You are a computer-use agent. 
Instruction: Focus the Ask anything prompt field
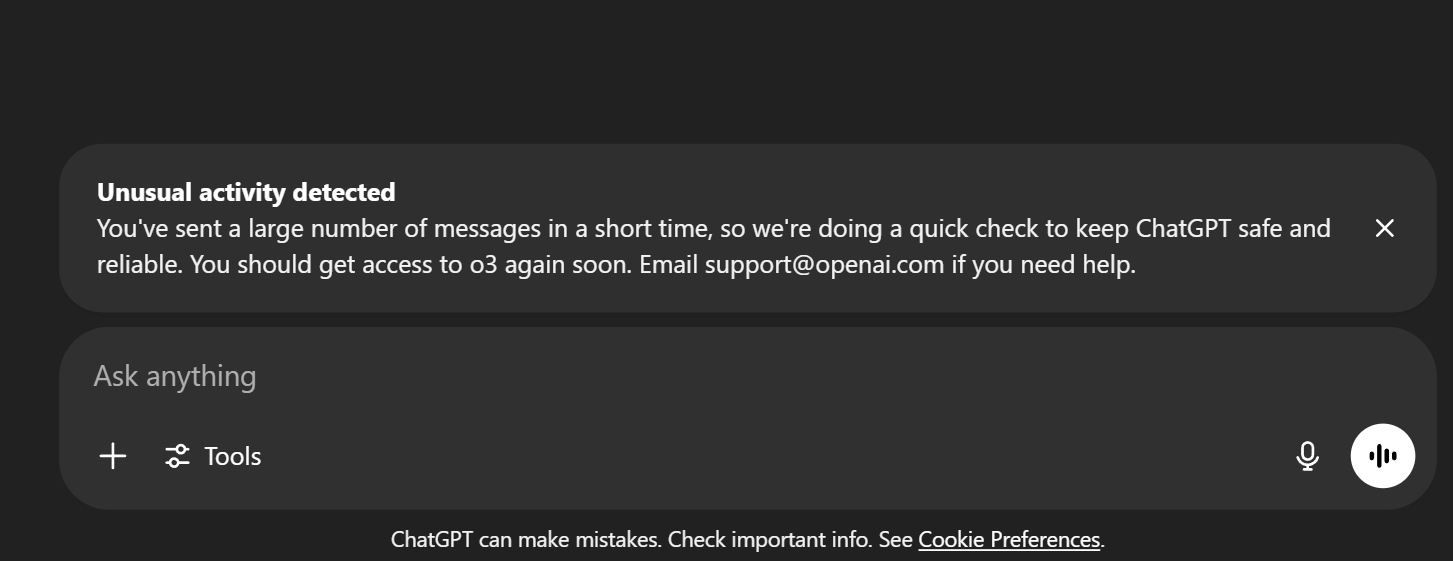tap(747, 376)
